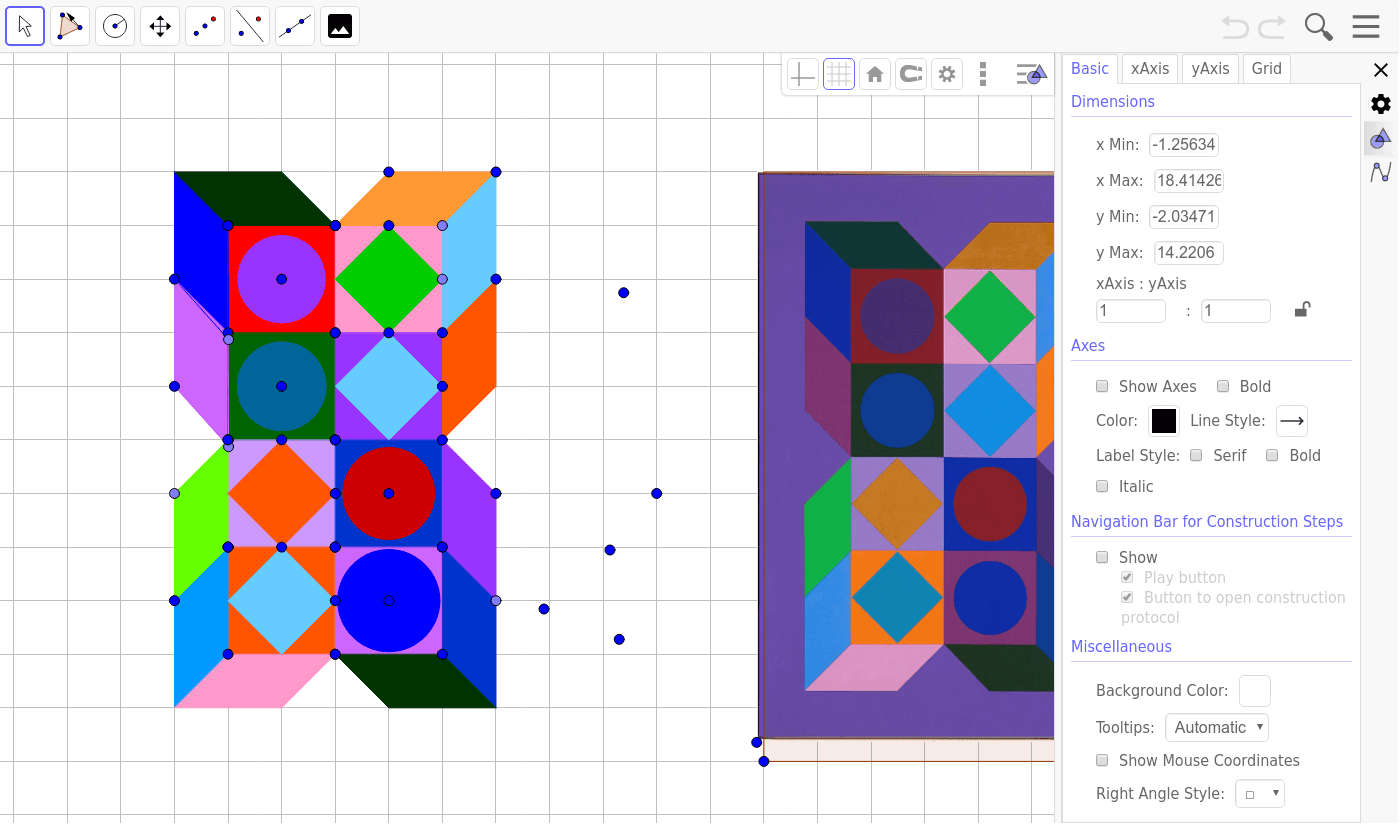
Task: Click the y Min input field
Action: pyautogui.click(x=1184, y=217)
